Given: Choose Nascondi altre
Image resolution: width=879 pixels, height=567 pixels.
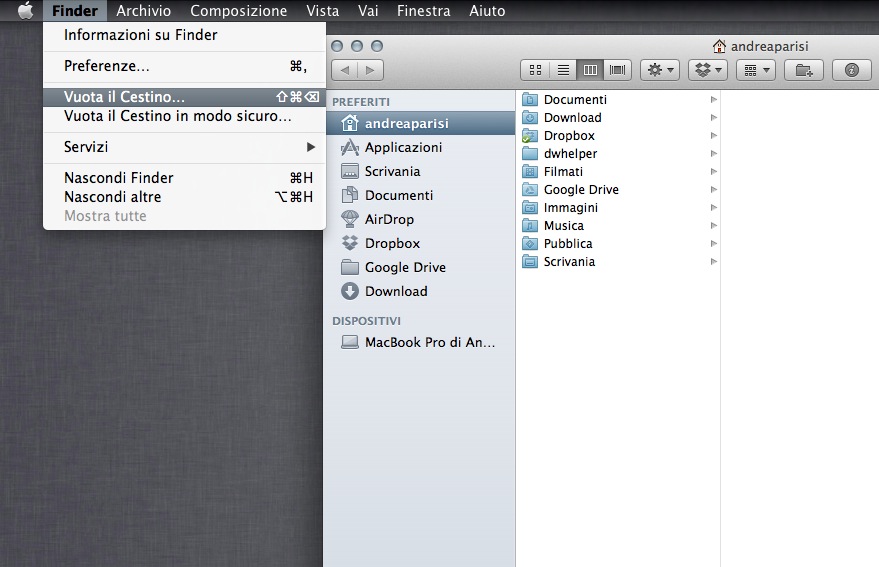Looking at the screenshot, I should (x=184, y=197).
